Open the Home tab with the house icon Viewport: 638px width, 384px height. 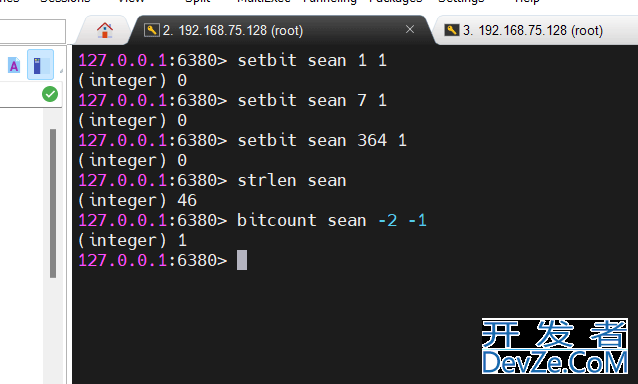pyautogui.click(x=105, y=30)
